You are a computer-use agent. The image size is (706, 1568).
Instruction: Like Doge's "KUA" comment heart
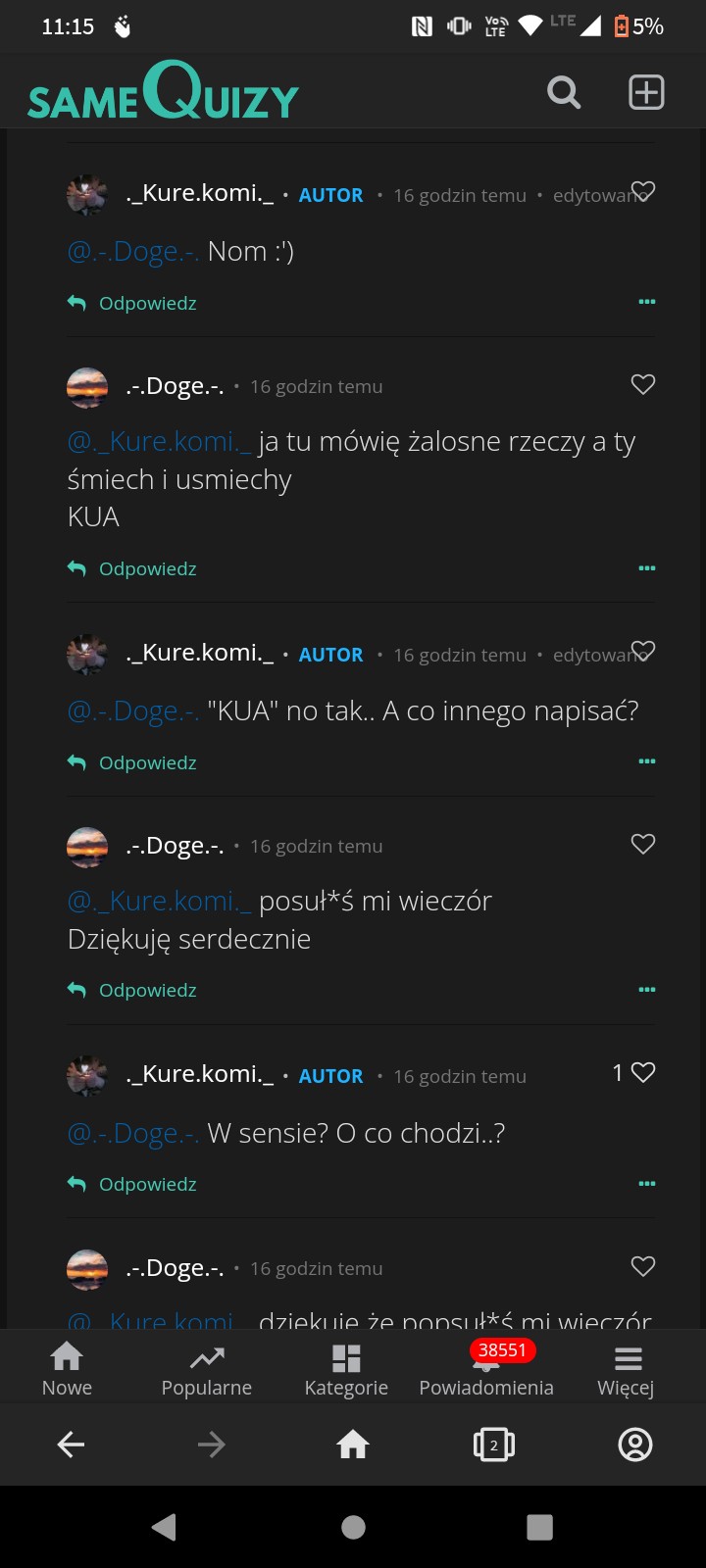pos(643,384)
